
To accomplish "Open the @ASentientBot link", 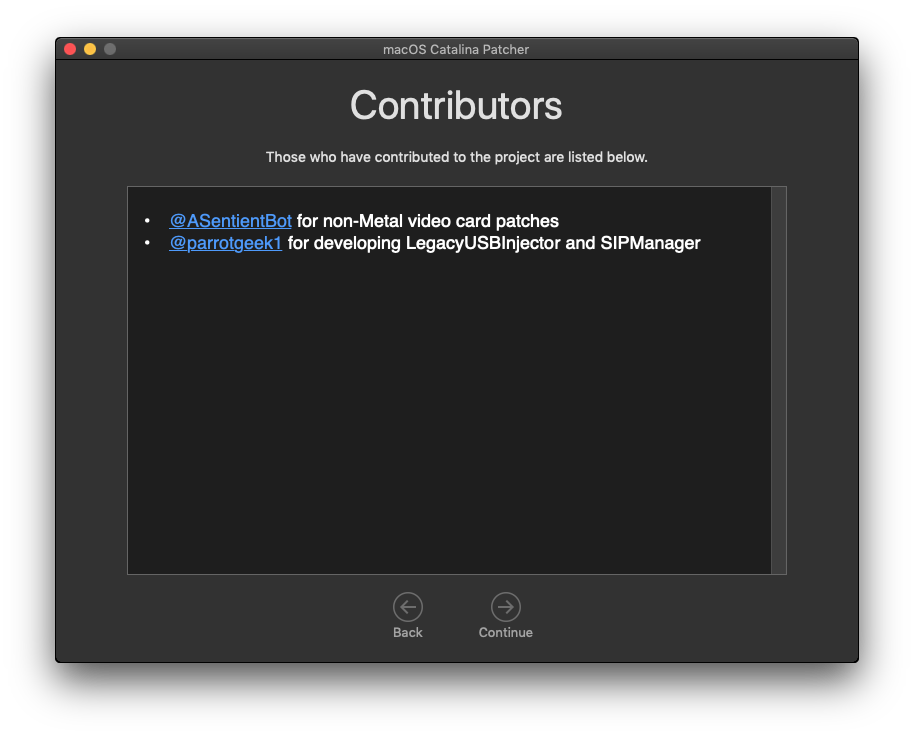I will click(230, 221).
